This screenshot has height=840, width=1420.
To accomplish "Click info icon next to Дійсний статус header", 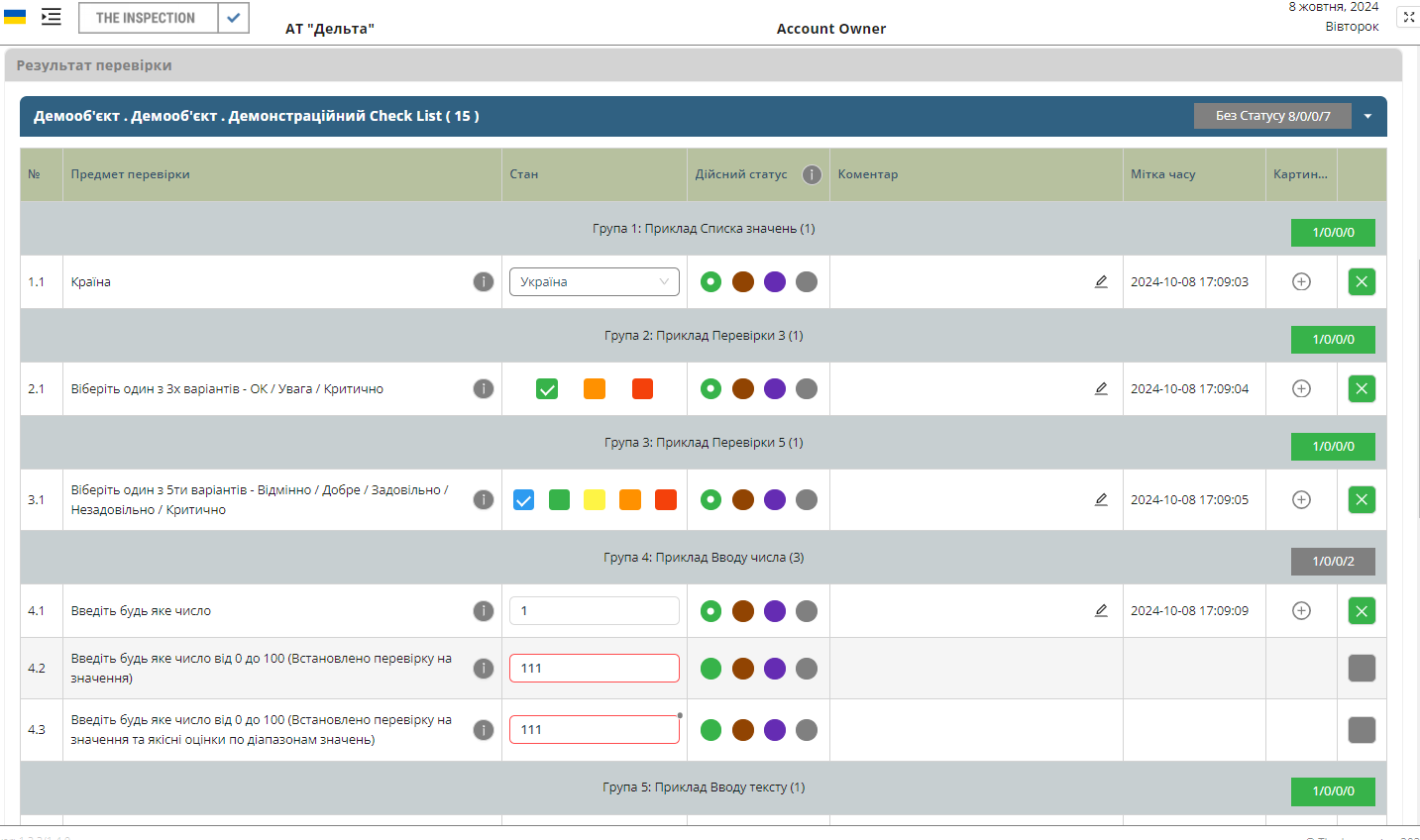I will 812,174.
